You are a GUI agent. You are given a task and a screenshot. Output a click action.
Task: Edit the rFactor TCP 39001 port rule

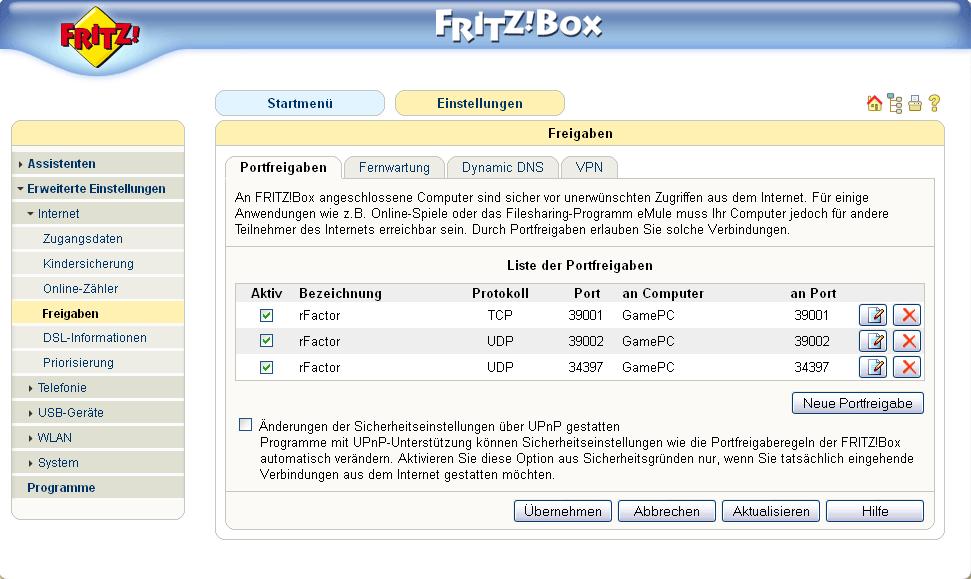point(873,315)
